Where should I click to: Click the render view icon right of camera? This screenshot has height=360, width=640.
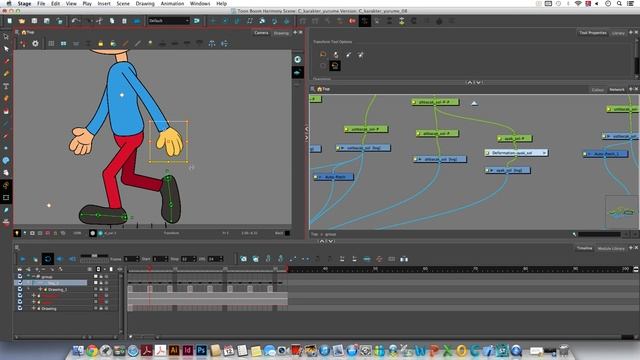298,60
